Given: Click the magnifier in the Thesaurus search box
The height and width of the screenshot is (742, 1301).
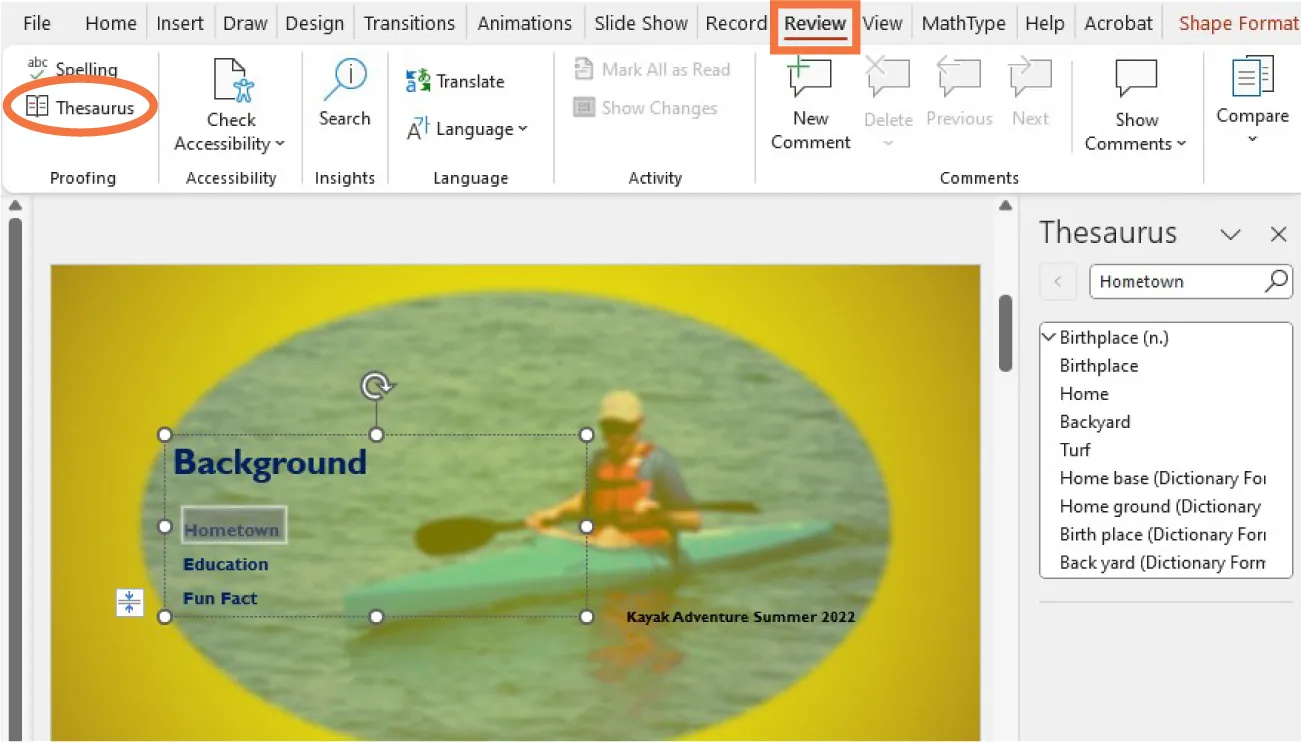Looking at the screenshot, I should pos(1275,281).
